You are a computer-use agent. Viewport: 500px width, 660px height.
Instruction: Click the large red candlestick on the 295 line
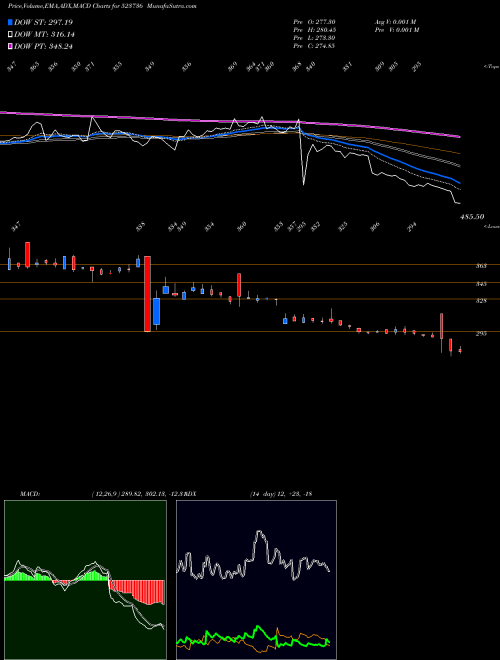pos(147,294)
